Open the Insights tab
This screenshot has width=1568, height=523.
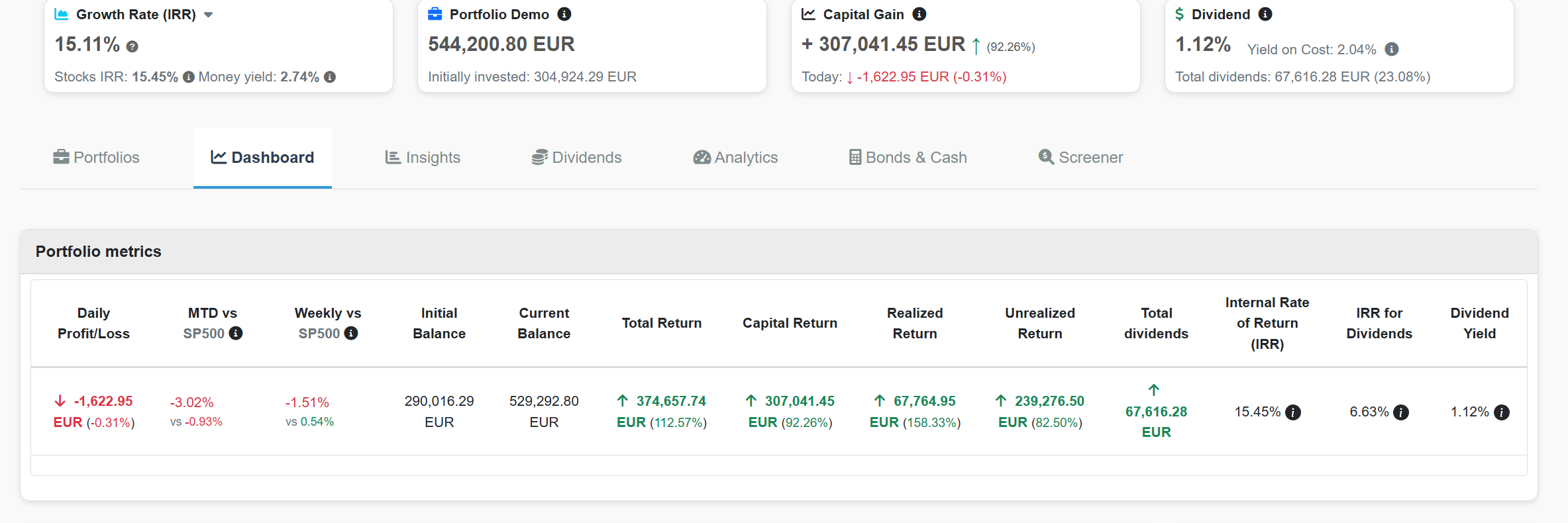click(x=423, y=158)
